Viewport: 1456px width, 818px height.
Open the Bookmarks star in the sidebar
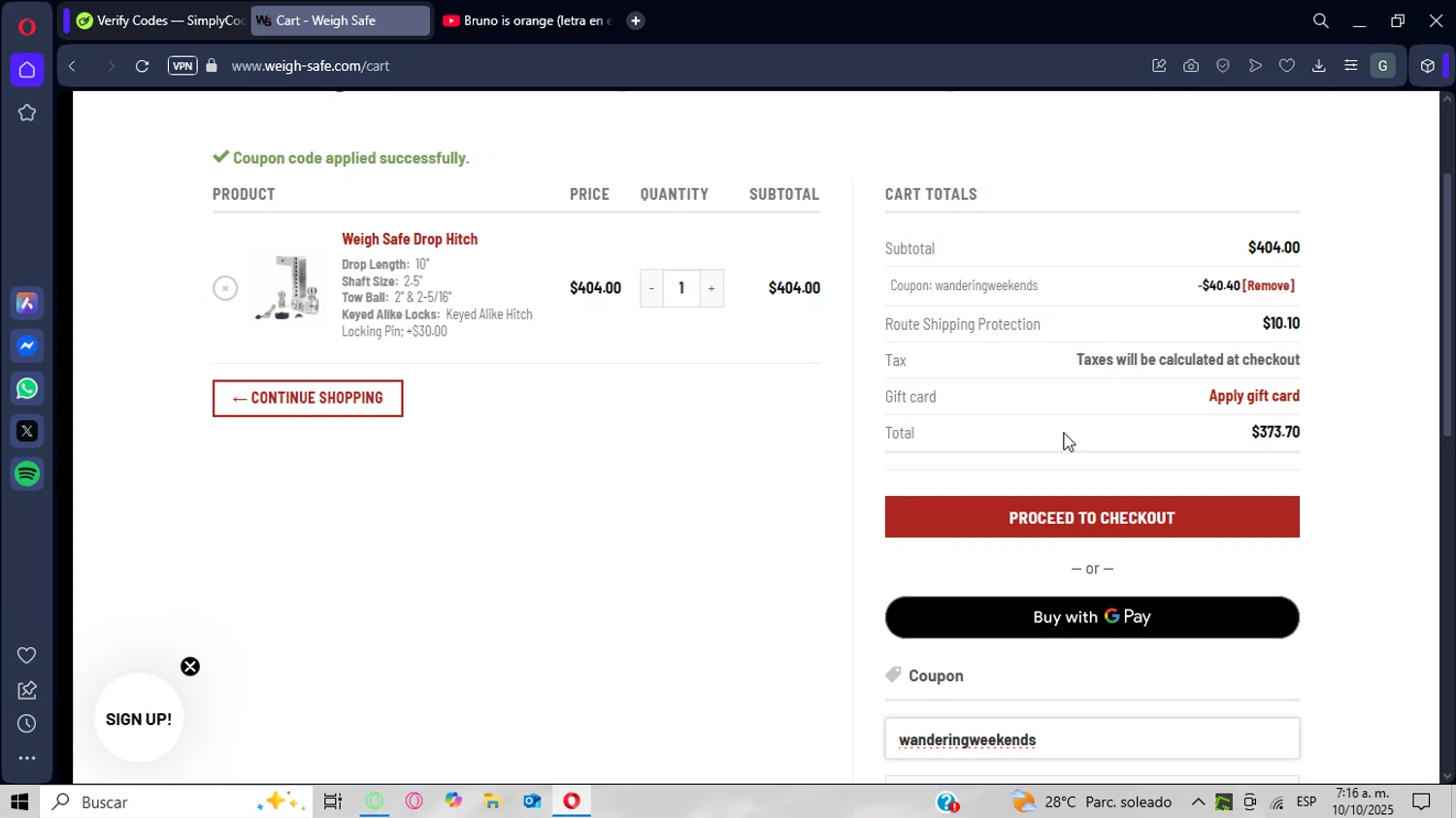[27, 113]
